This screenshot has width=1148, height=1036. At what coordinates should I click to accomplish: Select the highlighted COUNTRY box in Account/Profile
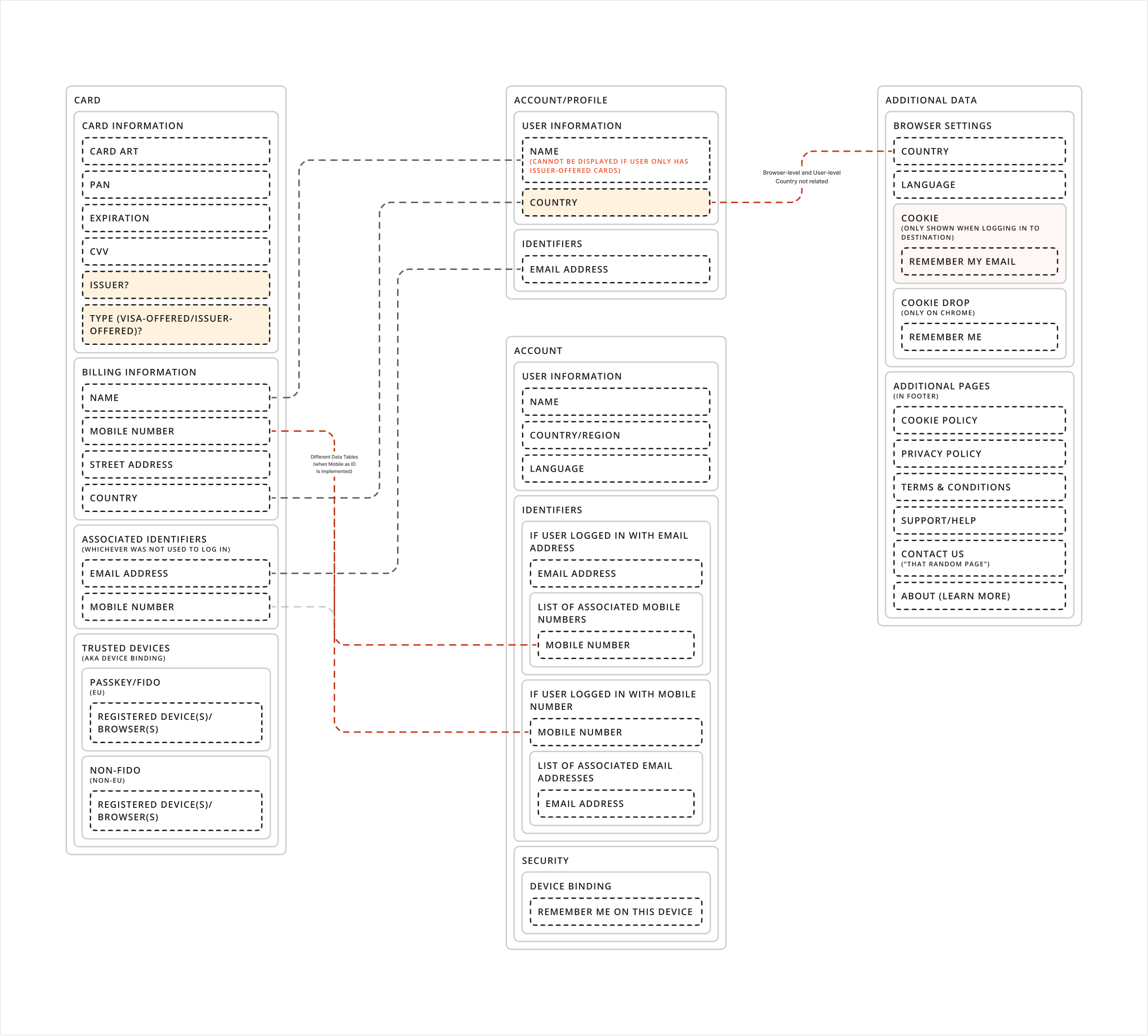pyautogui.click(x=616, y=203)
